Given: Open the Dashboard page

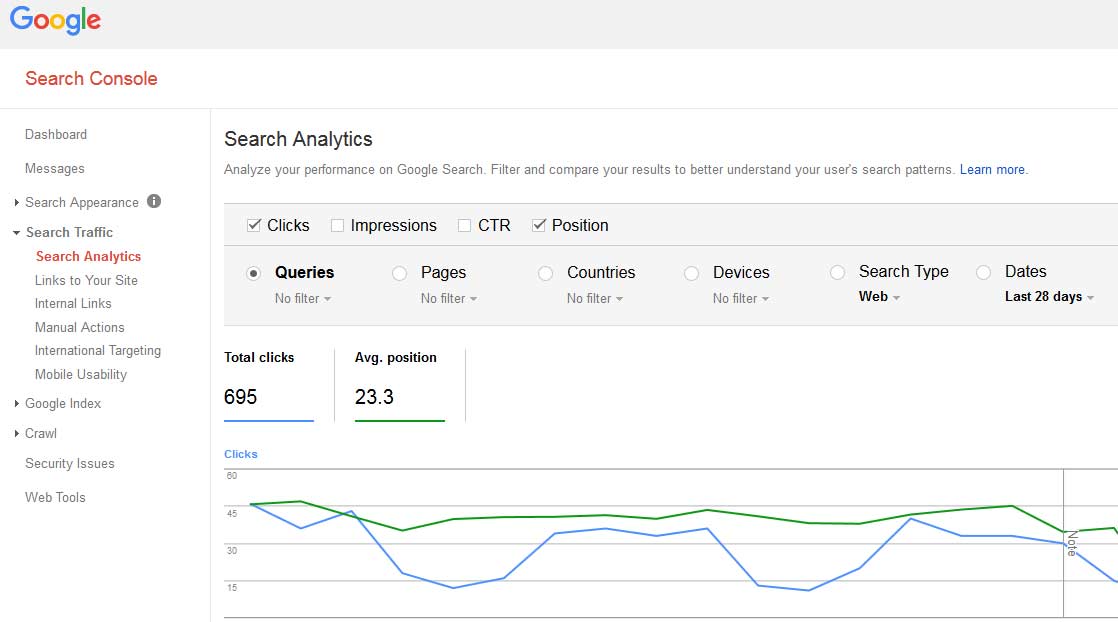Looking at the screenshot, I should 56,134.
